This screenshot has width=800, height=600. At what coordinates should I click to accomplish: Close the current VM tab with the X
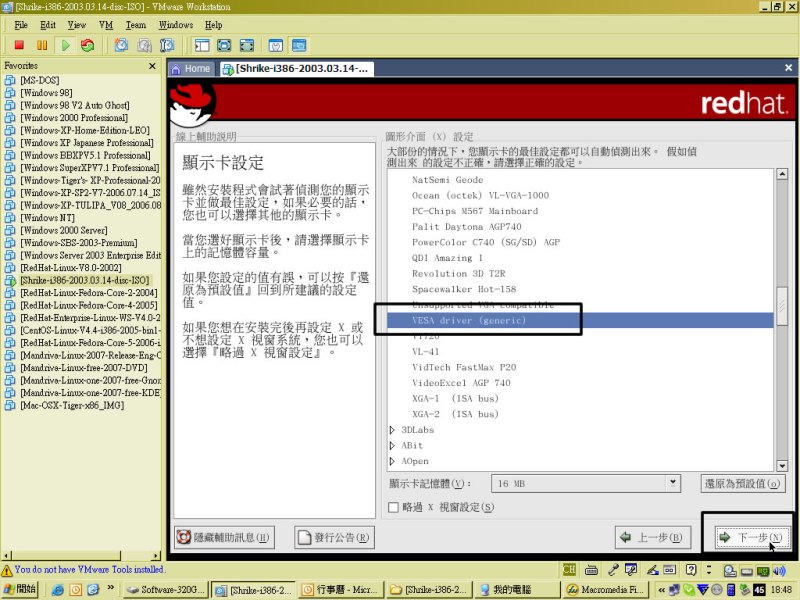788,67
